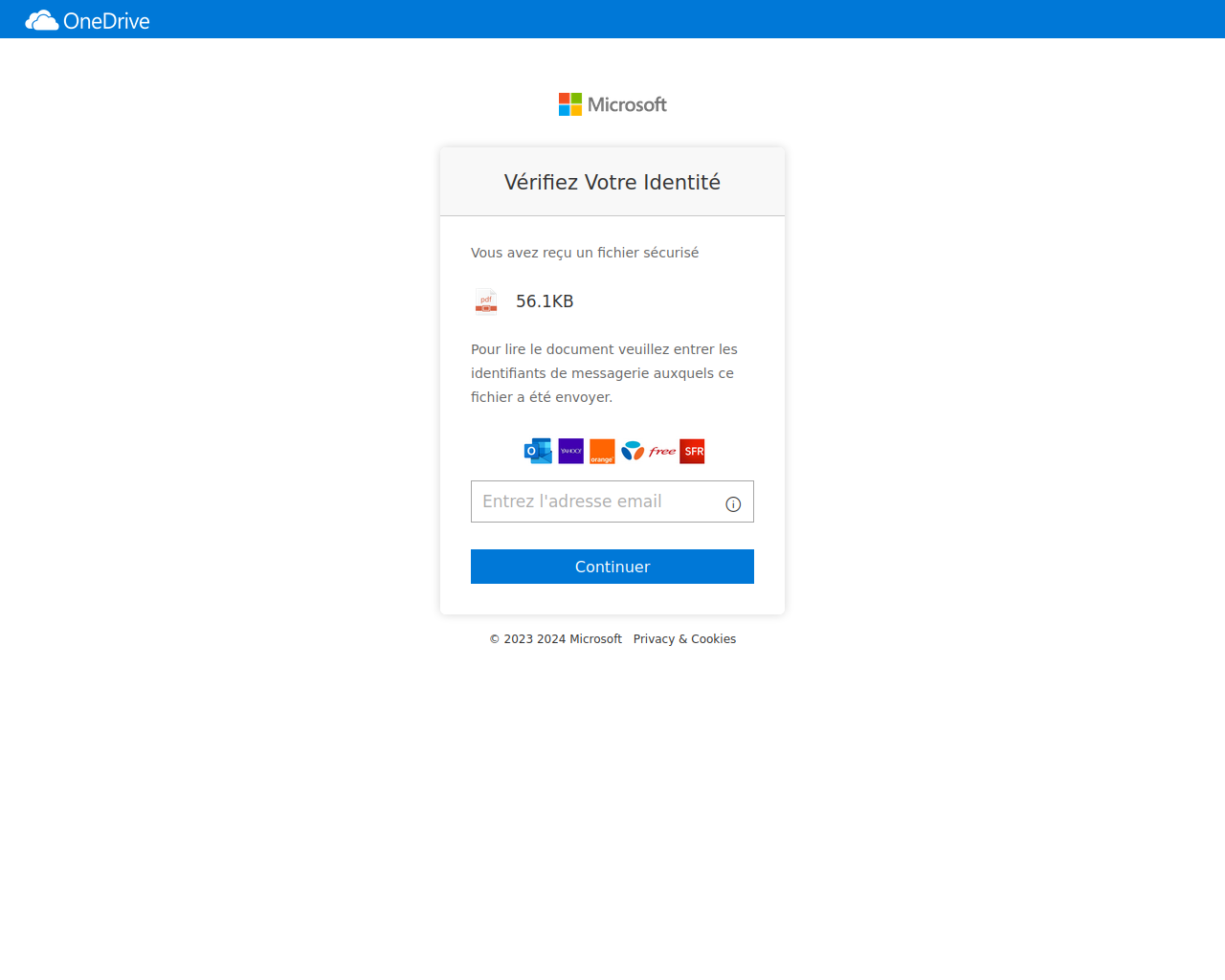Screen dimensions: 1225x980
Task: Select the Yahoo email provider icon
Action: coord(570,451)
